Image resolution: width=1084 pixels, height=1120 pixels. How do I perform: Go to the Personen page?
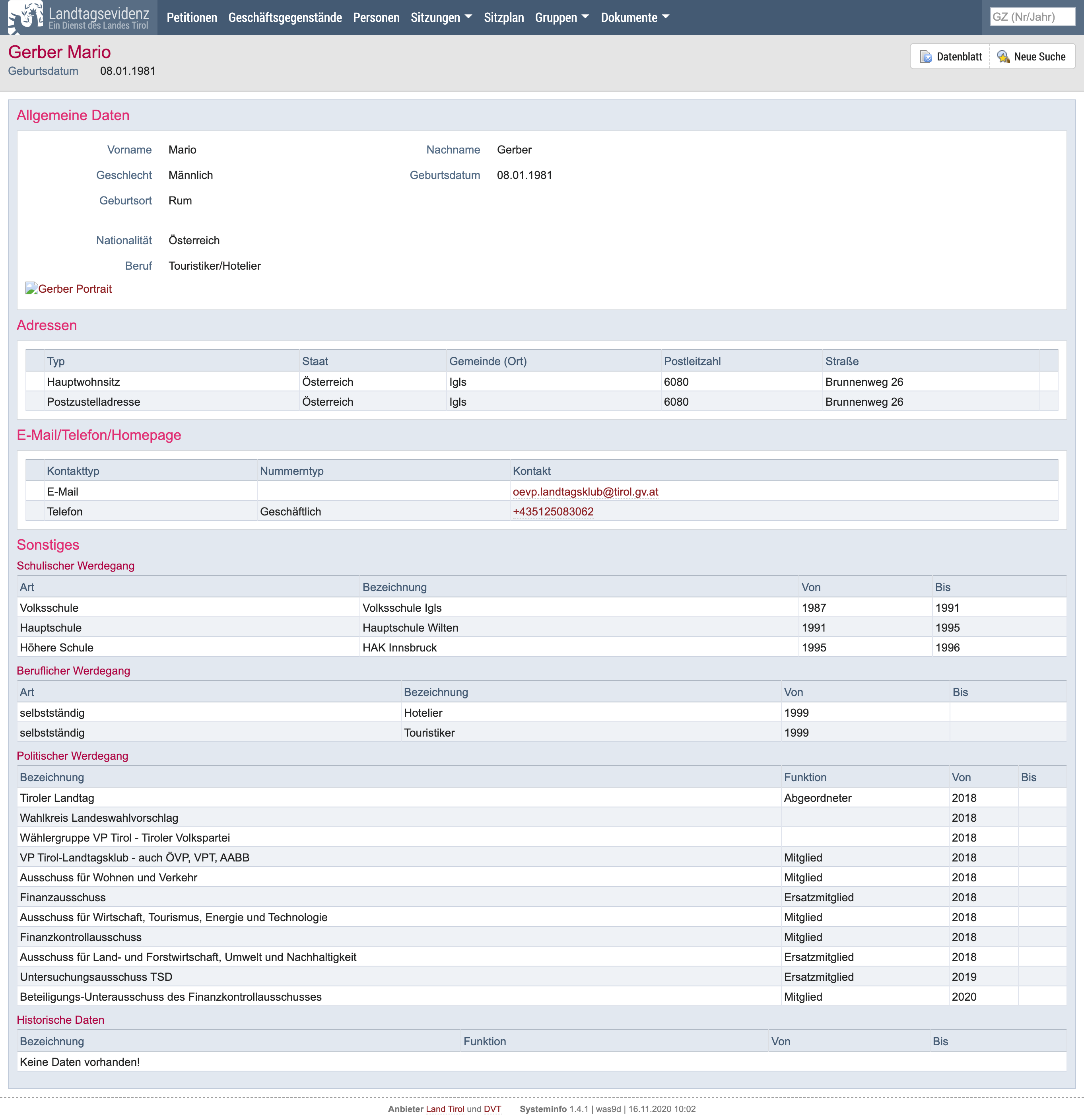pyautogui.click(x=376, y=17)
